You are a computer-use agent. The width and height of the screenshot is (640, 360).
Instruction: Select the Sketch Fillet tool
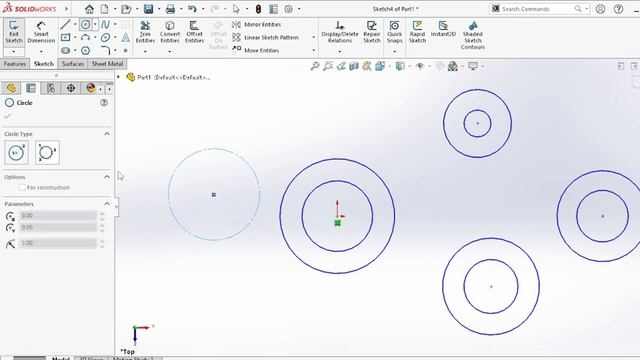click(105, 51)
